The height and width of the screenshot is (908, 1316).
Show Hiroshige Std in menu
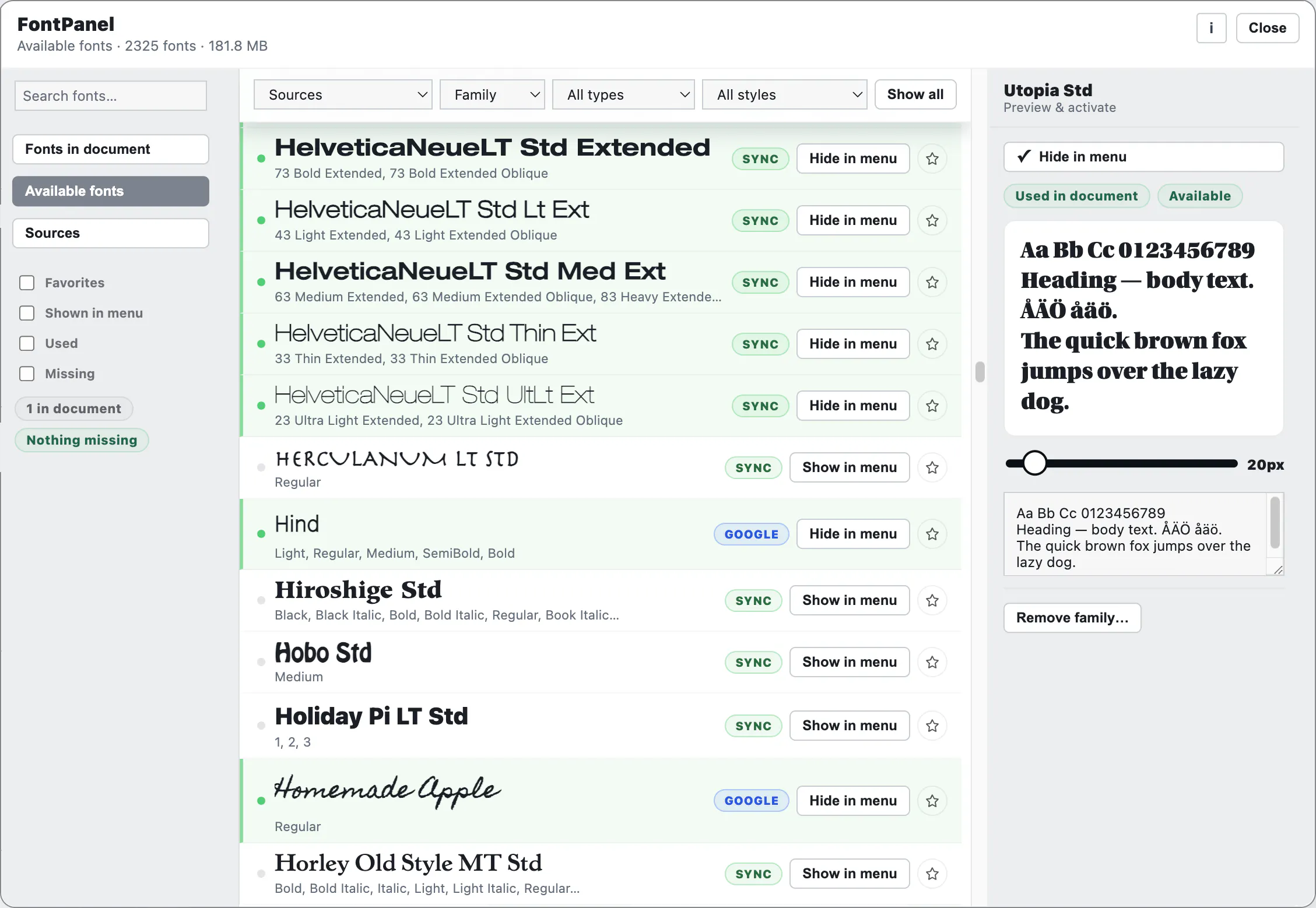tap(850, 600)
